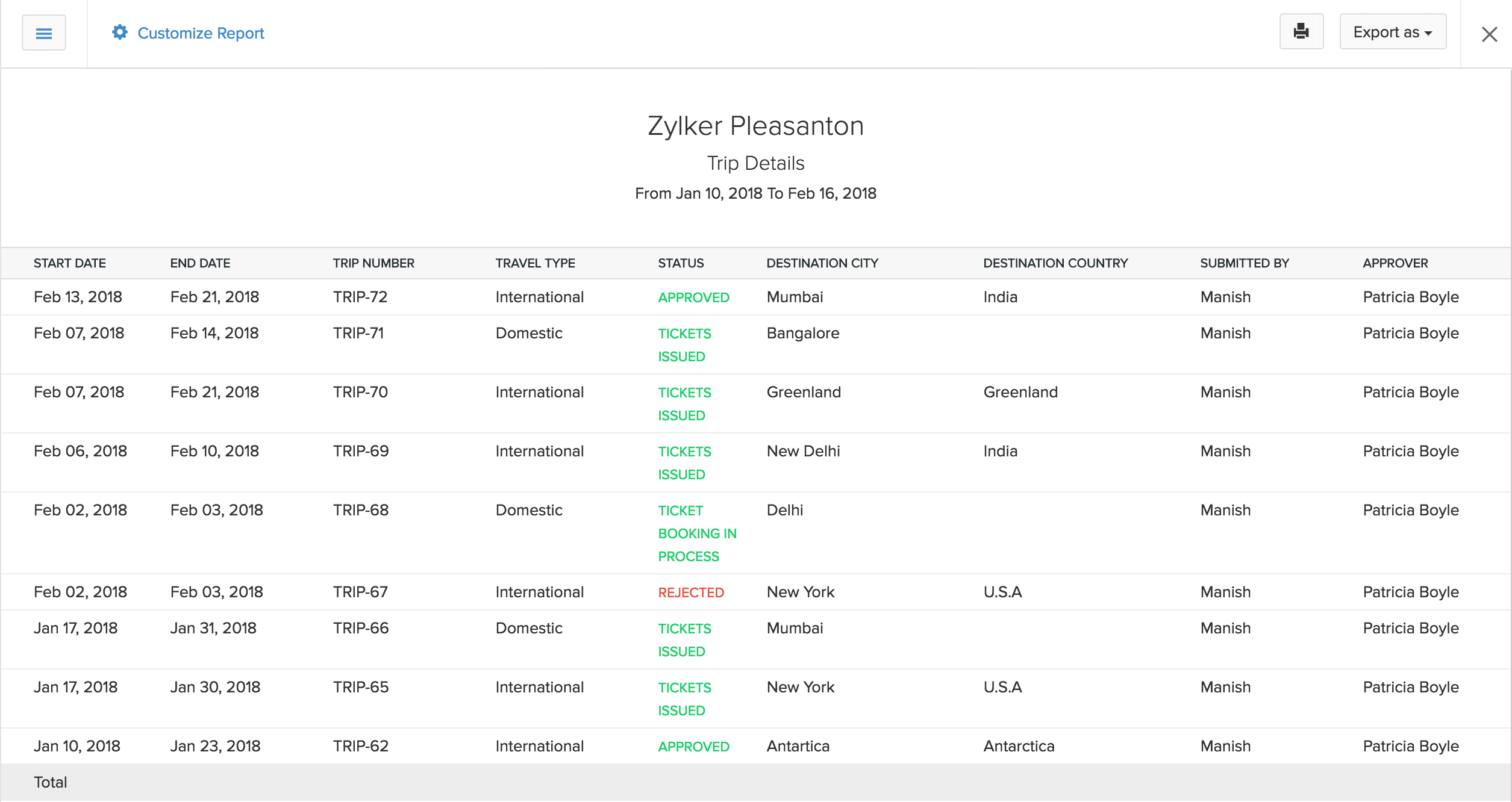
Task: Click the Total summary row
Action: tap(51, 782)
